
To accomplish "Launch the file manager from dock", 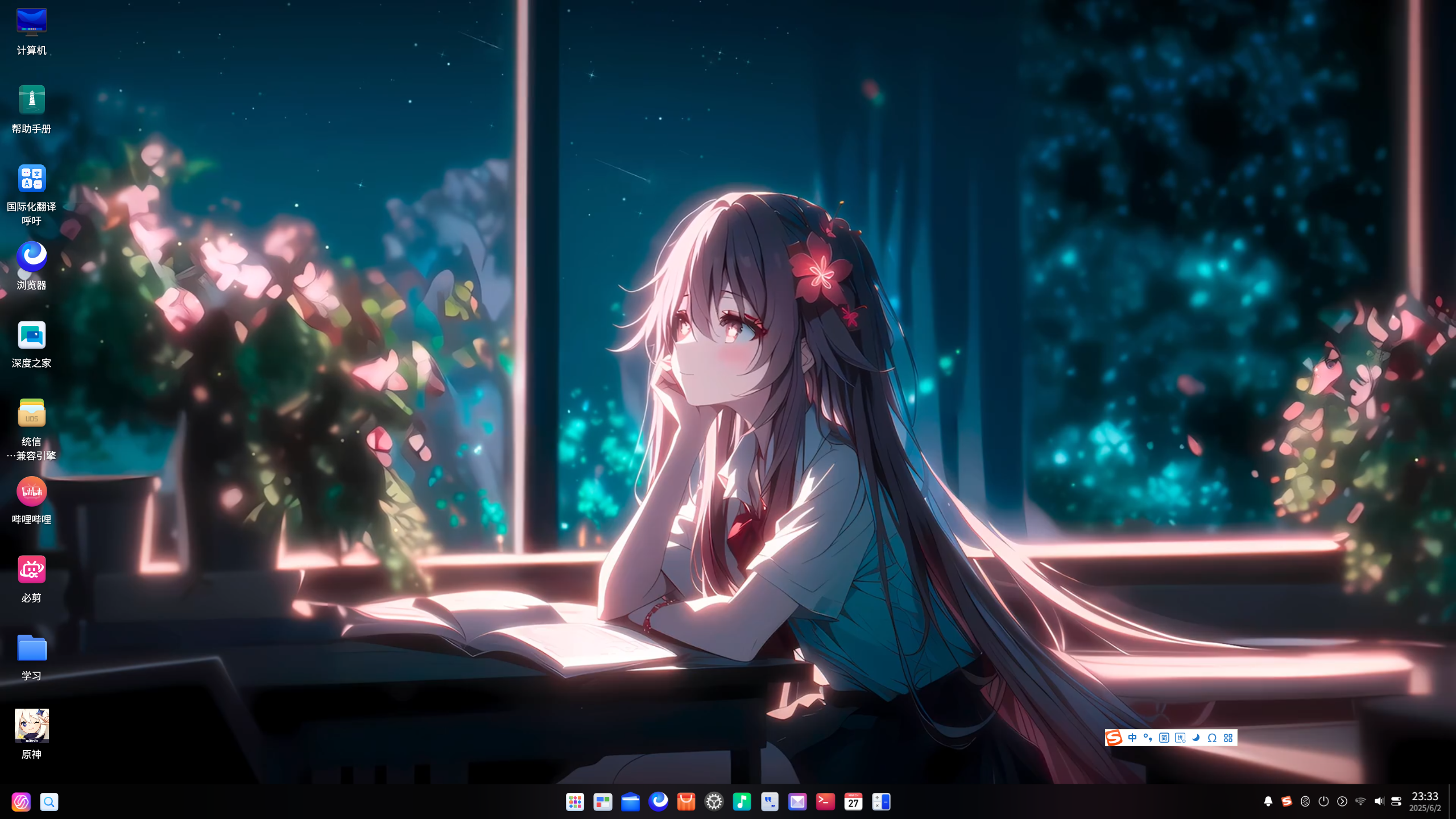I will pos(631,802).
